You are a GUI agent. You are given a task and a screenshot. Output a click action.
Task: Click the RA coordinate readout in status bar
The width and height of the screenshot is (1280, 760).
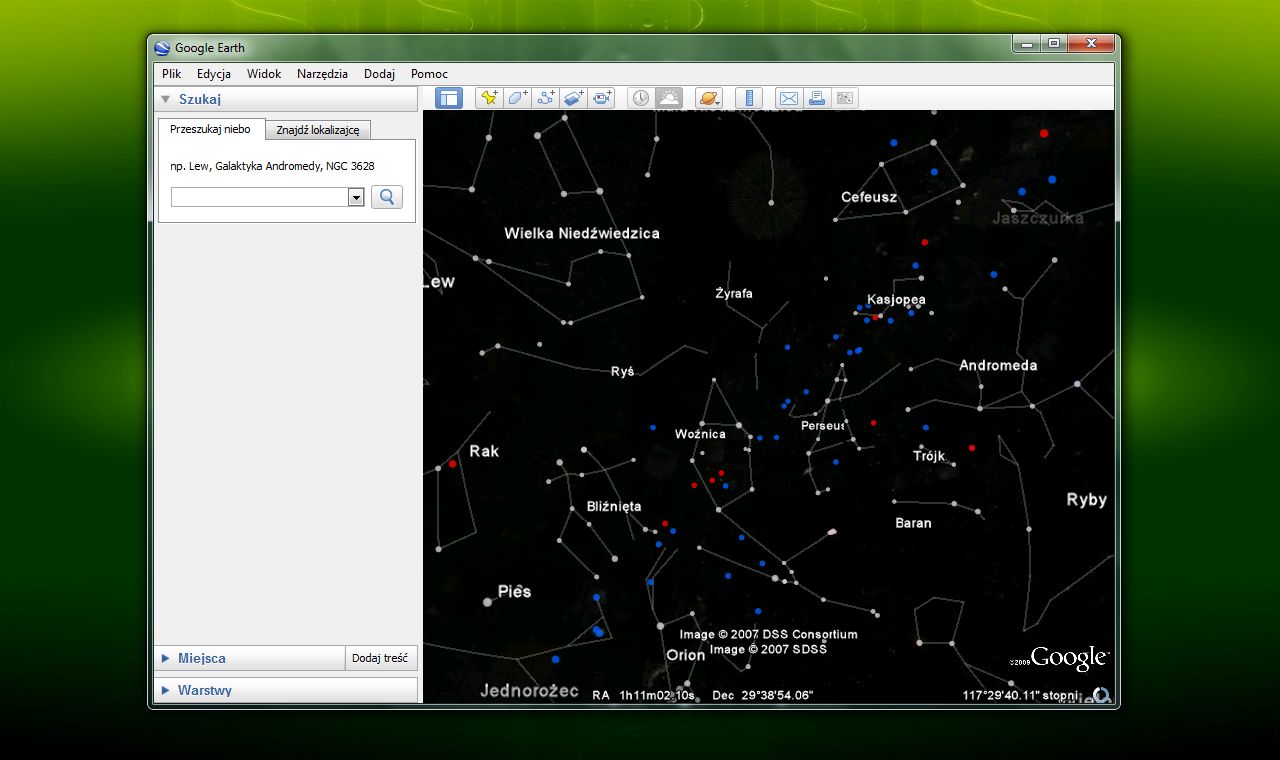pyautogui.click(x=644, y=695)
